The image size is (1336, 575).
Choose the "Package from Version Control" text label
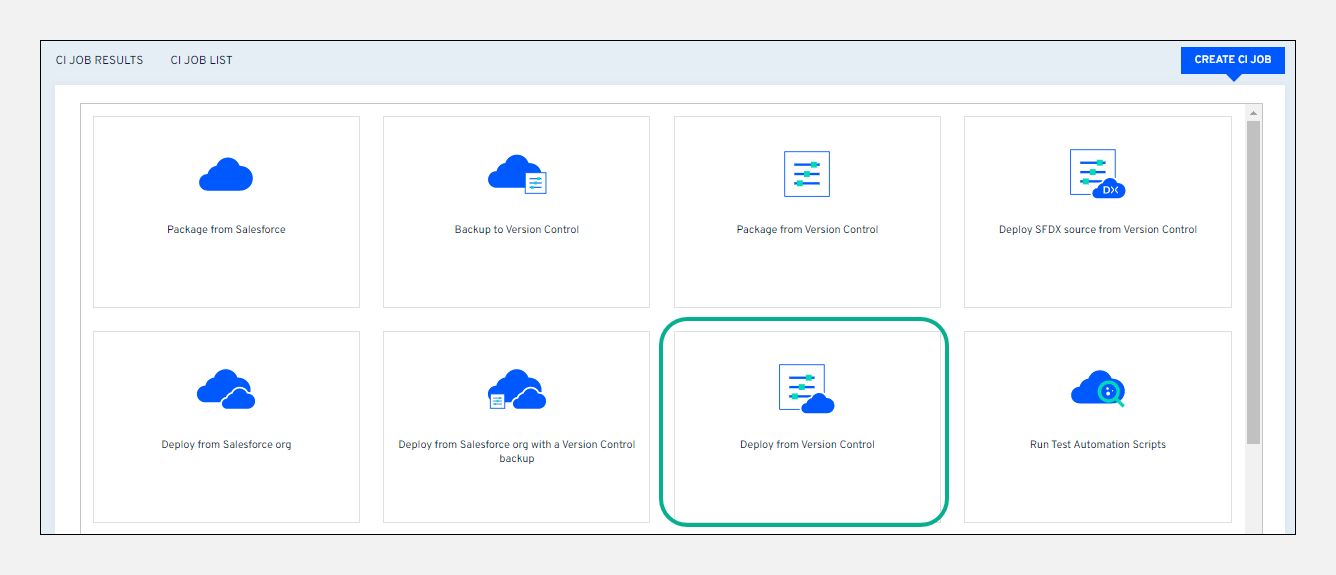click(807, 230)
